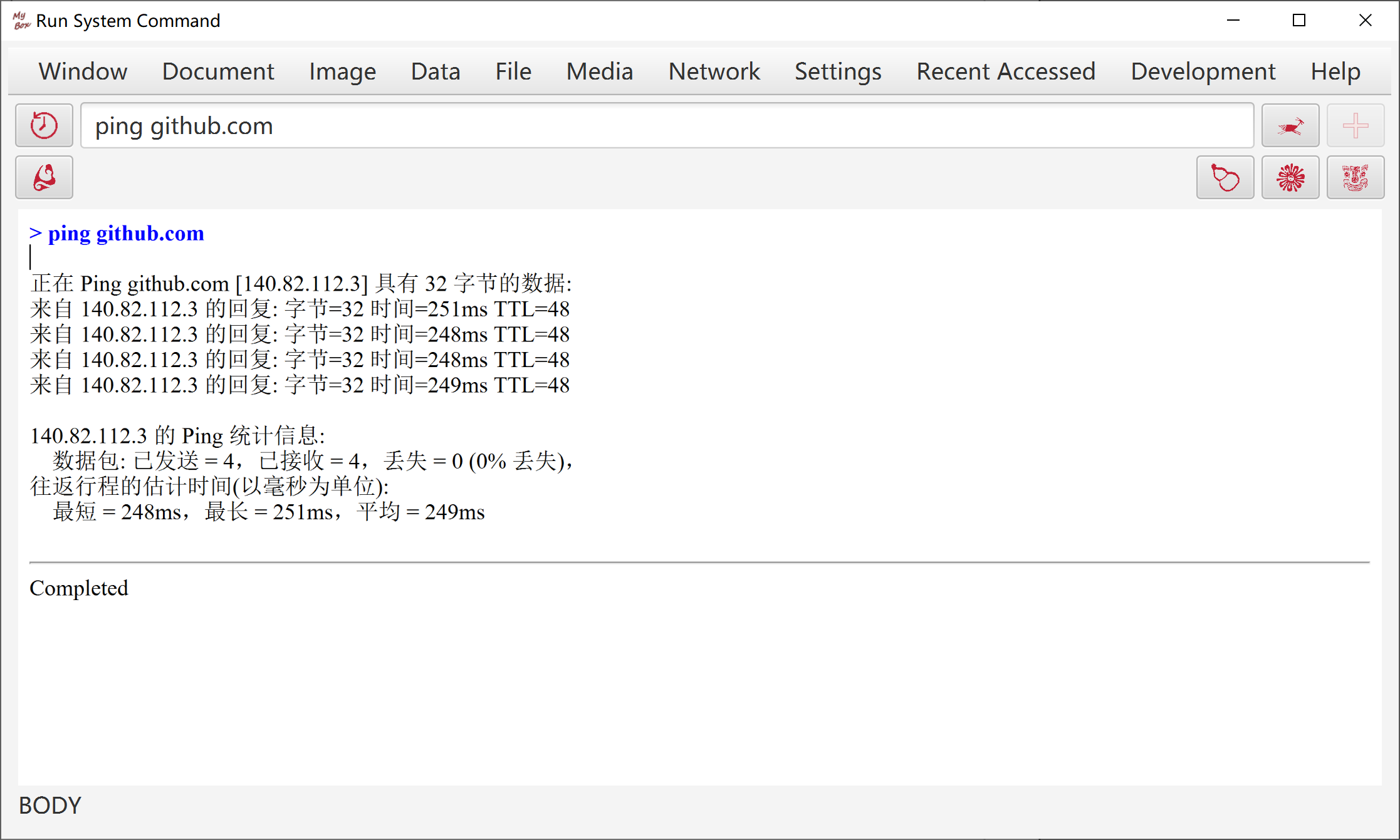
Task: Open the Development menu
Action: (1203, 71)
